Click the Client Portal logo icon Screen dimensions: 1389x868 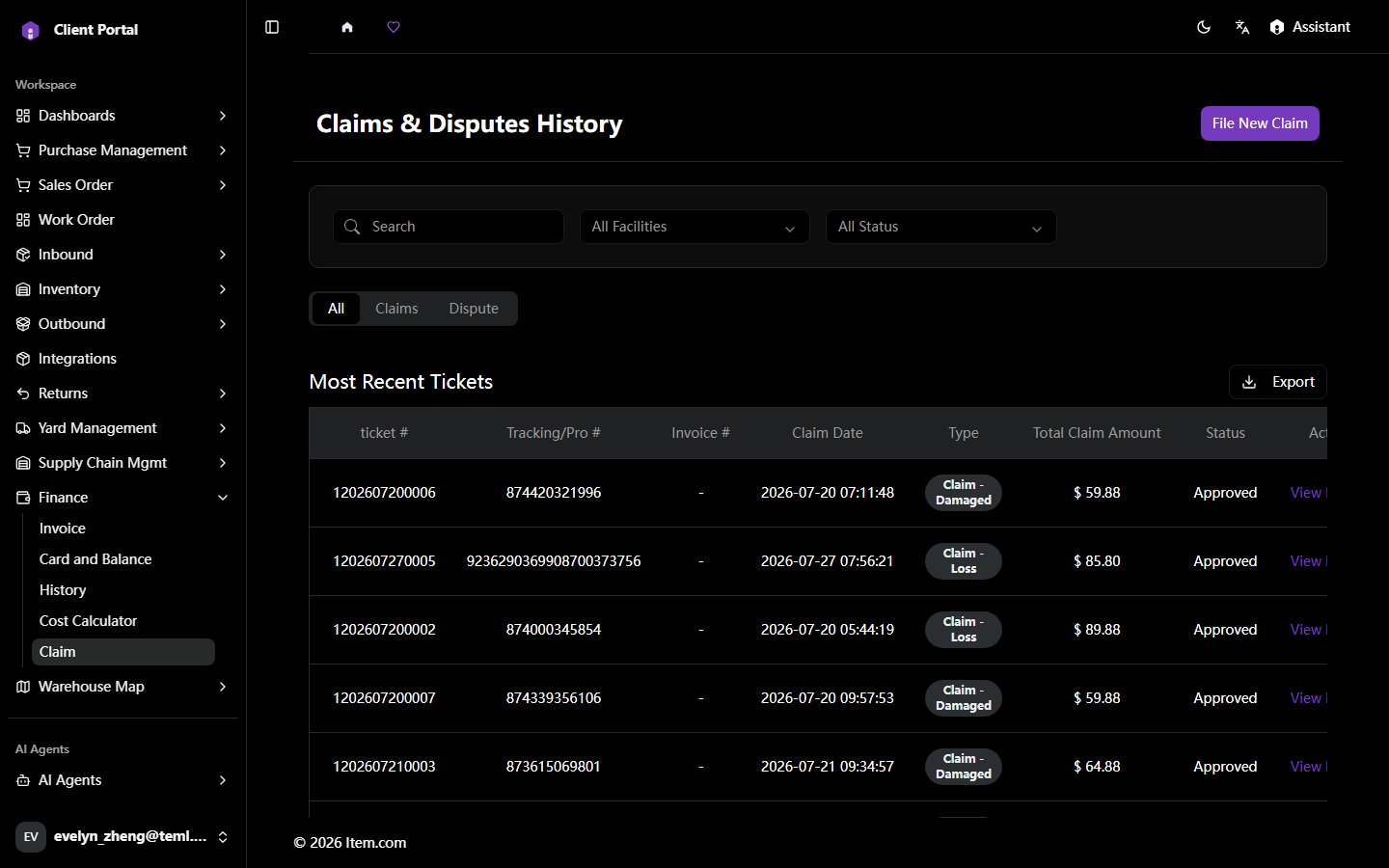(x=31, y=30)
